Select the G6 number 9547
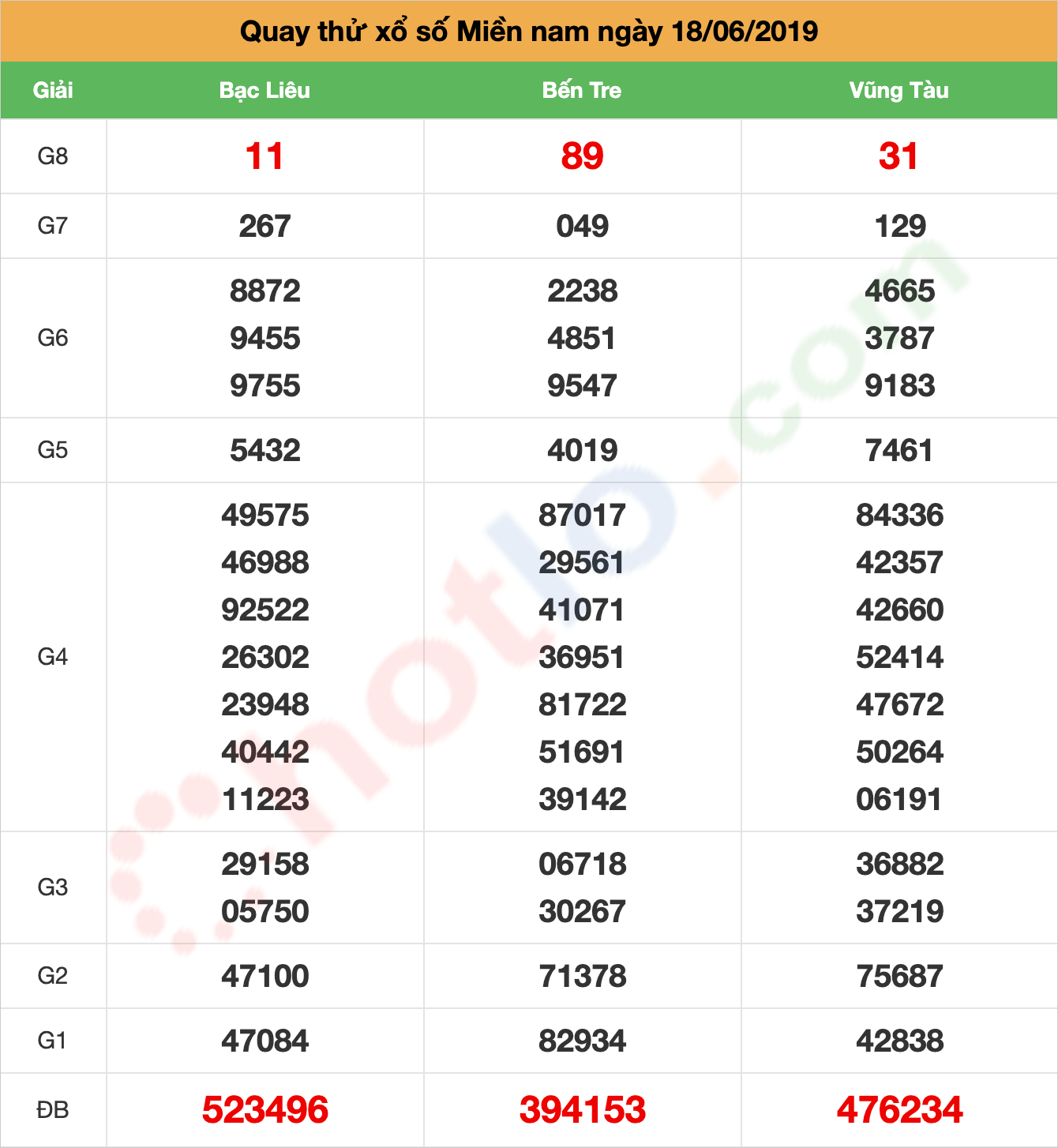 point(582,386)
